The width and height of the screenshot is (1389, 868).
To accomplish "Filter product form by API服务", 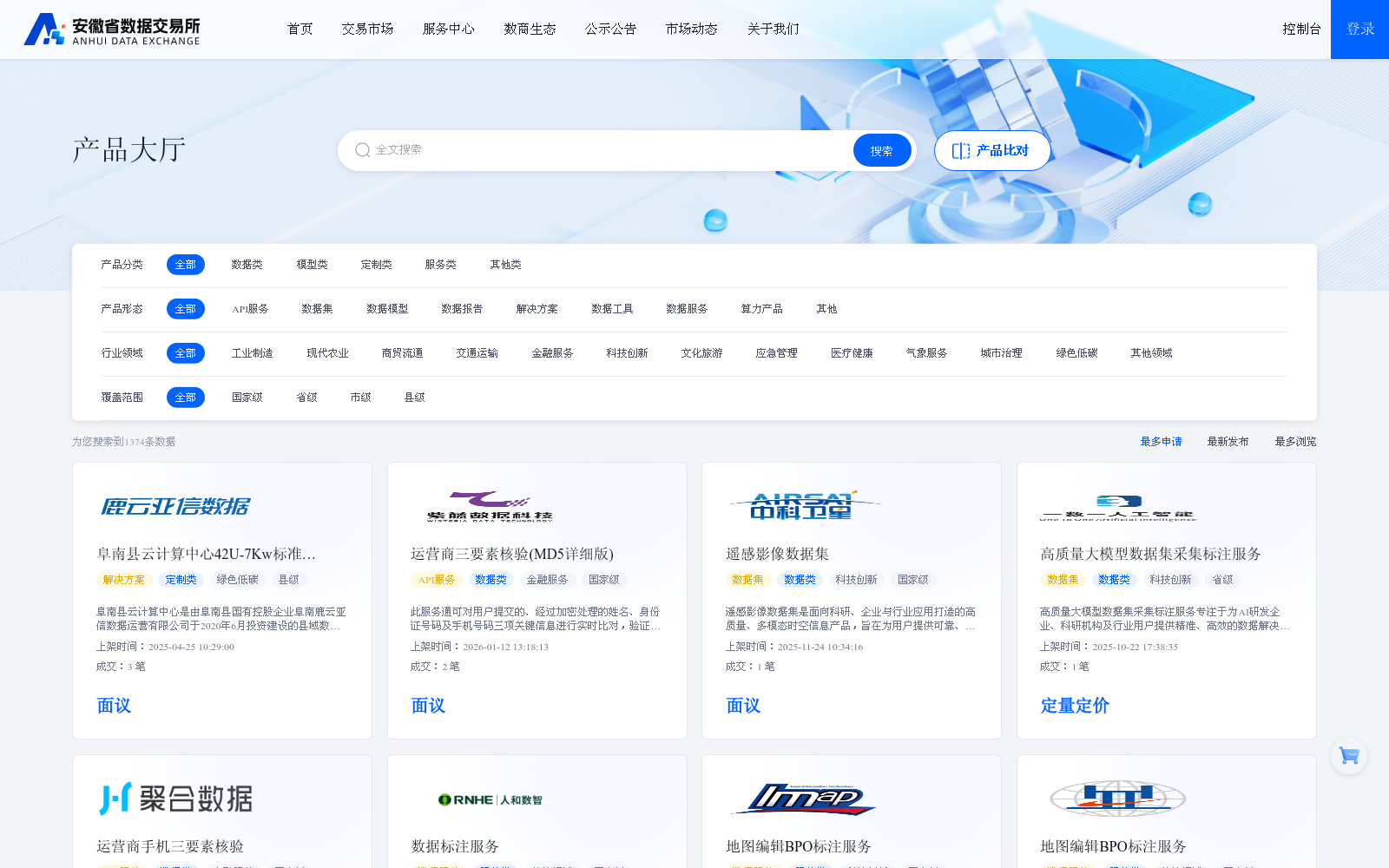I will pos(250,309).
